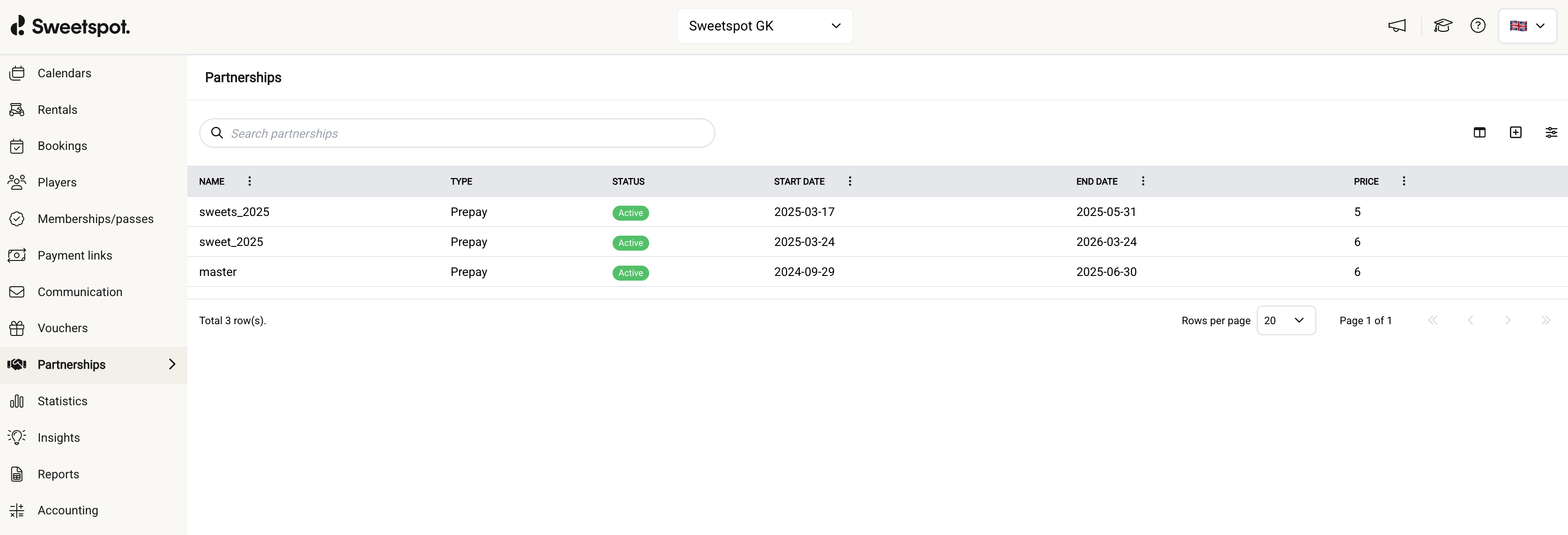This screenshot has height=535, width=1568.
Task: Open the academy graduation cap icon
Action: pos(1442,26)
